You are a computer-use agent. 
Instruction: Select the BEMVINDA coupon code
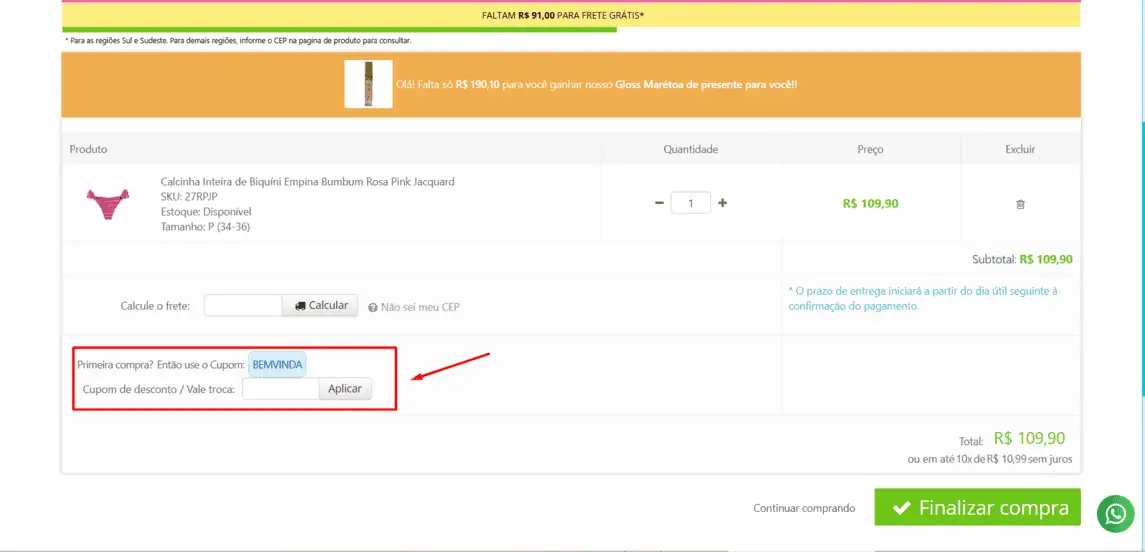277,365
